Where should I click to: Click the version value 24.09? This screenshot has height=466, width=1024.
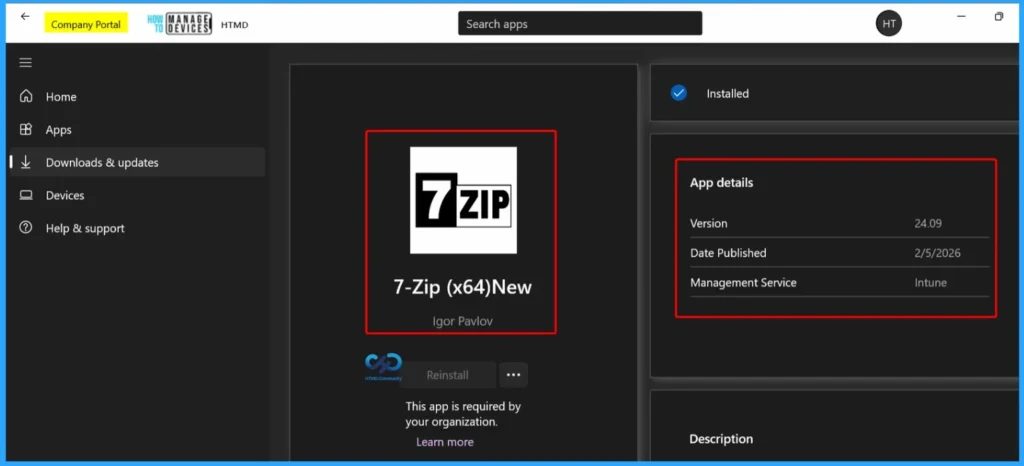click(928, 223)
